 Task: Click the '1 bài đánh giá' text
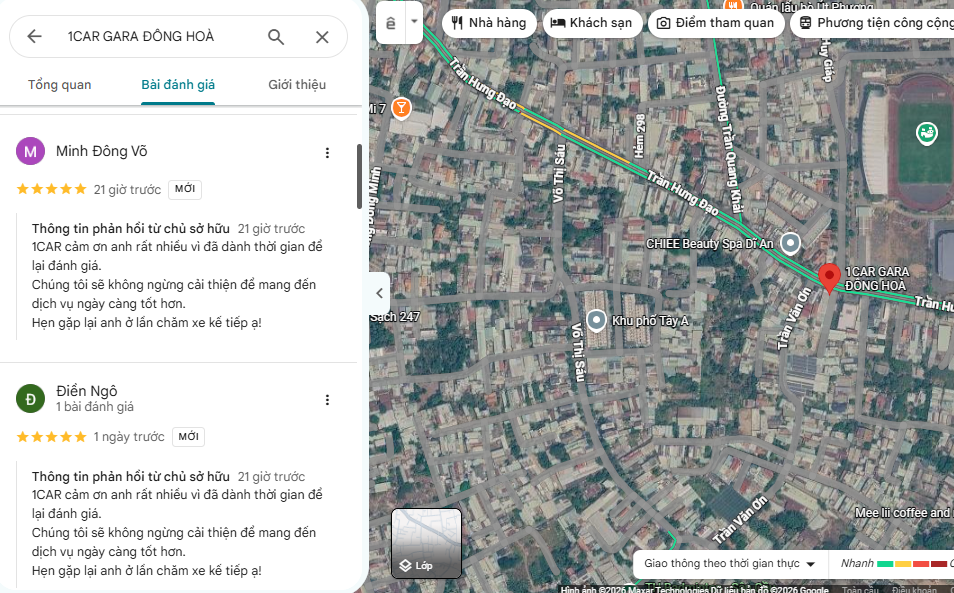point(95,407)
